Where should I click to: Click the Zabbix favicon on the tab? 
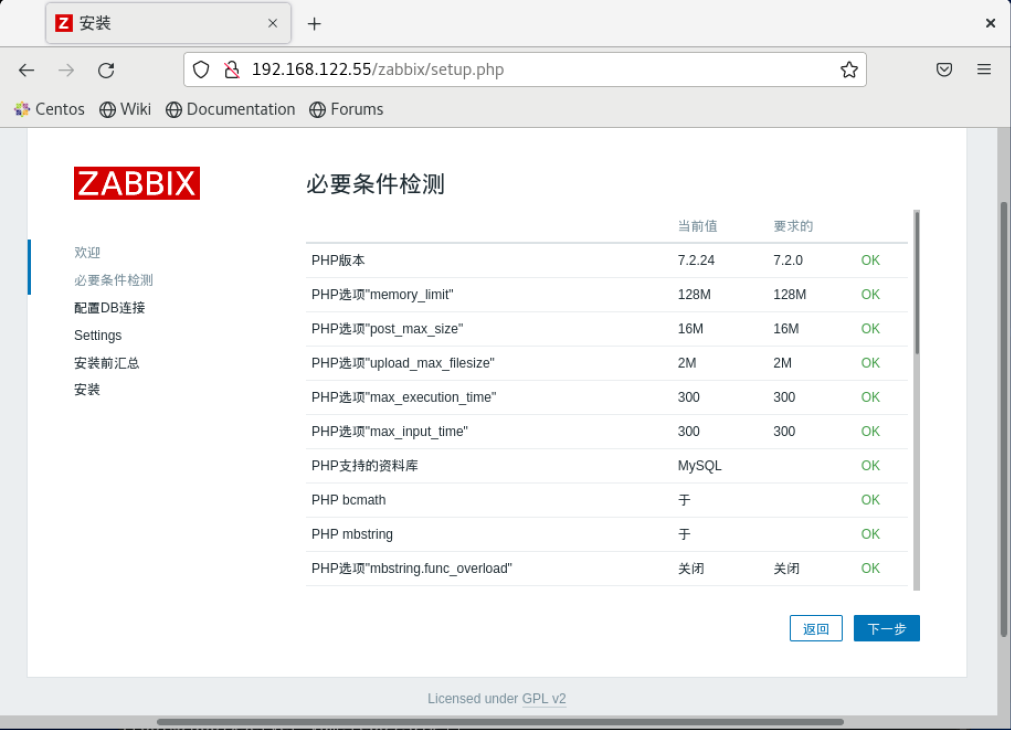(64, 23)
